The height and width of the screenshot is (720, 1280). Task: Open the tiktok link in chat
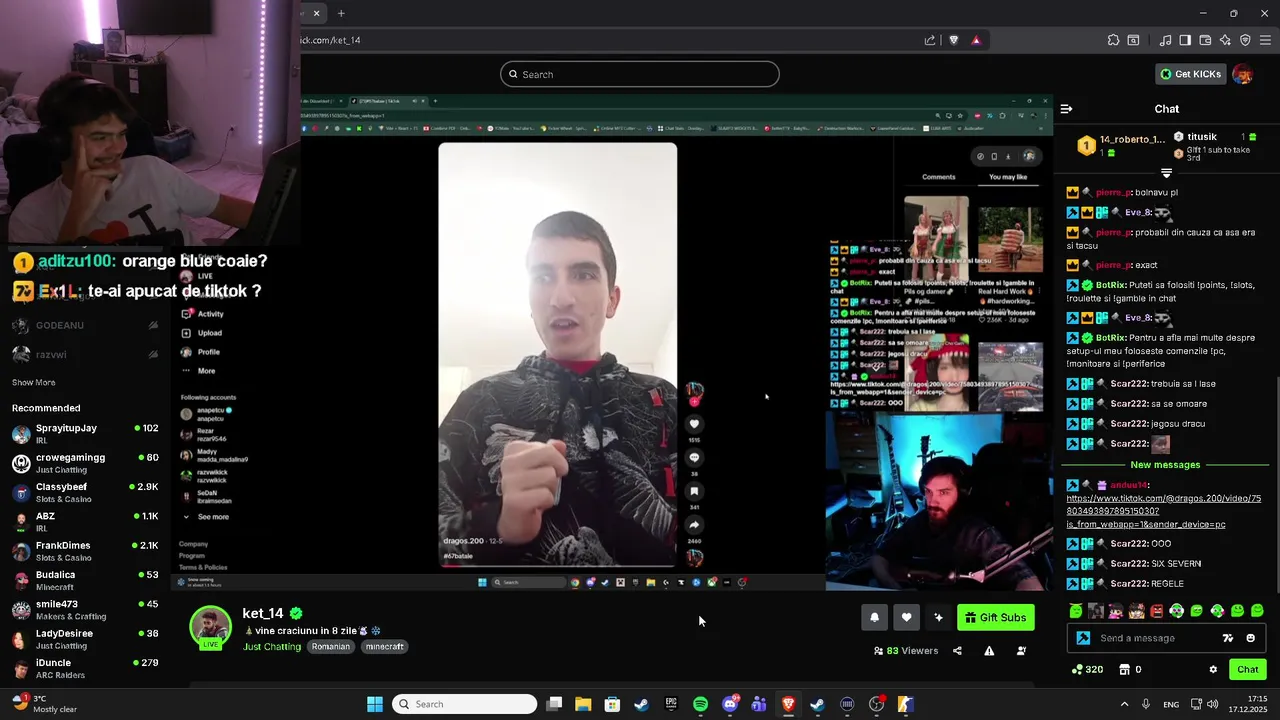tap(1163, 511)
